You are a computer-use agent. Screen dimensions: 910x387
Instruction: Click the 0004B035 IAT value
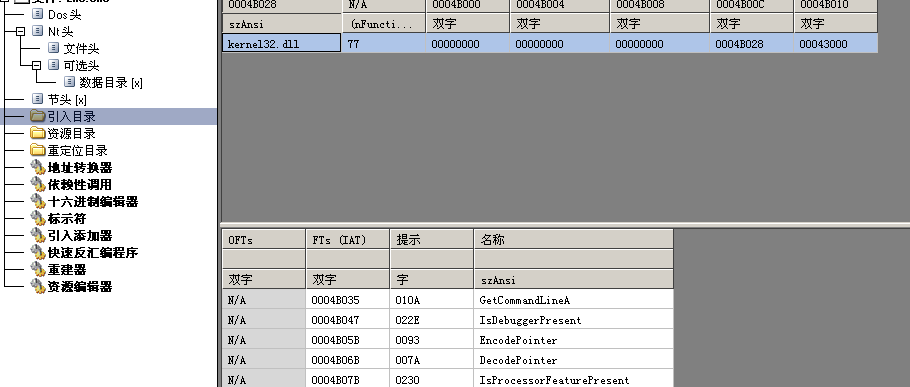pos(348,300)
